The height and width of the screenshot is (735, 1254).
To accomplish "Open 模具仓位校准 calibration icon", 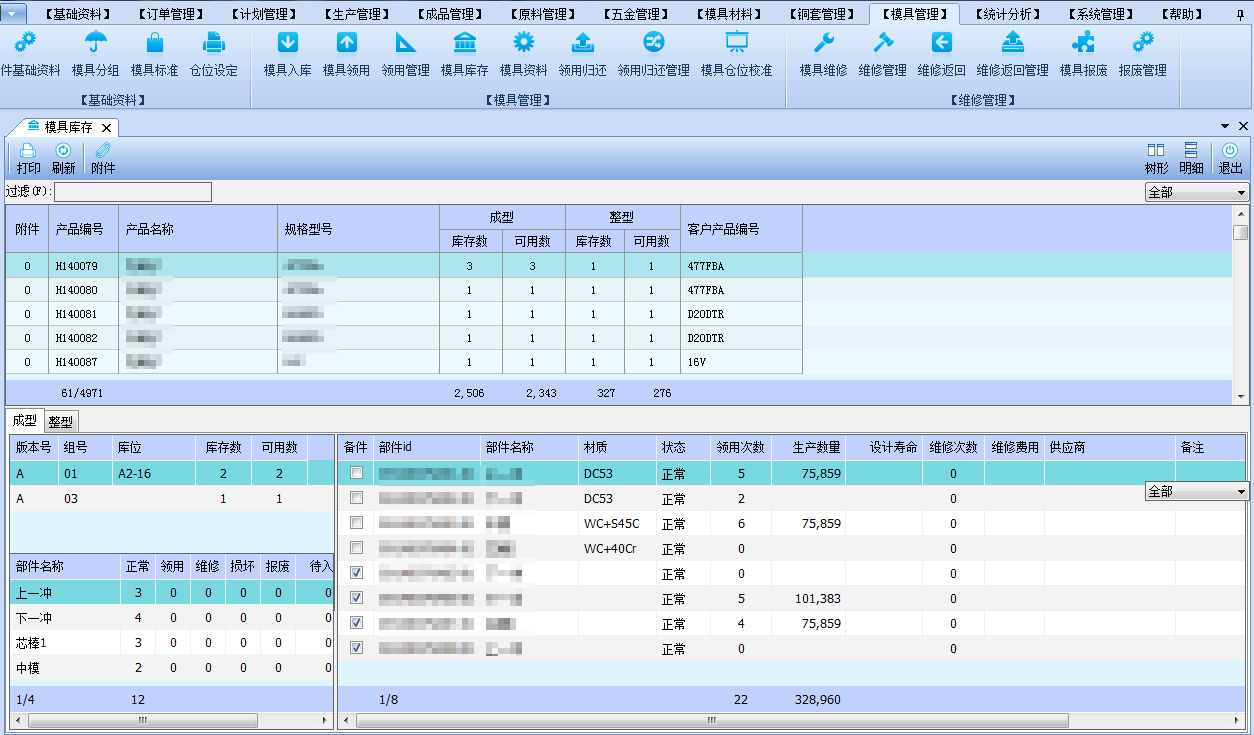I will coord(736,43).
